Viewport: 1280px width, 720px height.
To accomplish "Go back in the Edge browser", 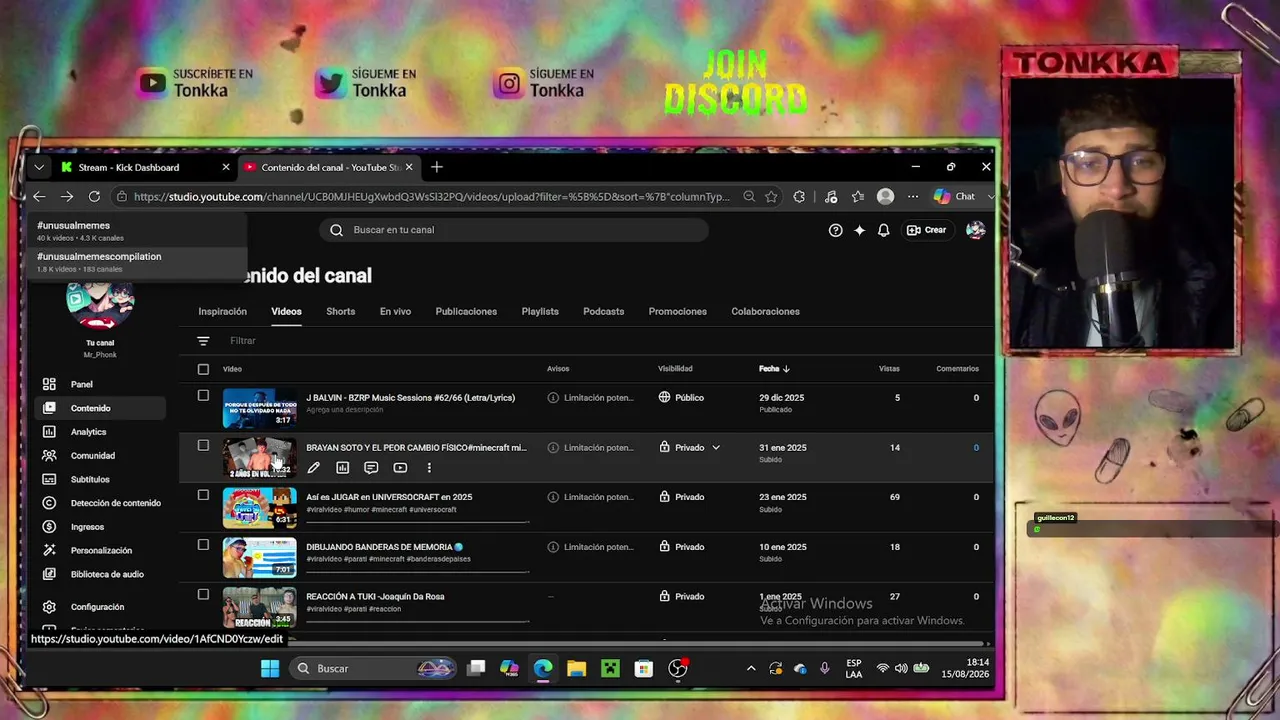I will (39, 197).
